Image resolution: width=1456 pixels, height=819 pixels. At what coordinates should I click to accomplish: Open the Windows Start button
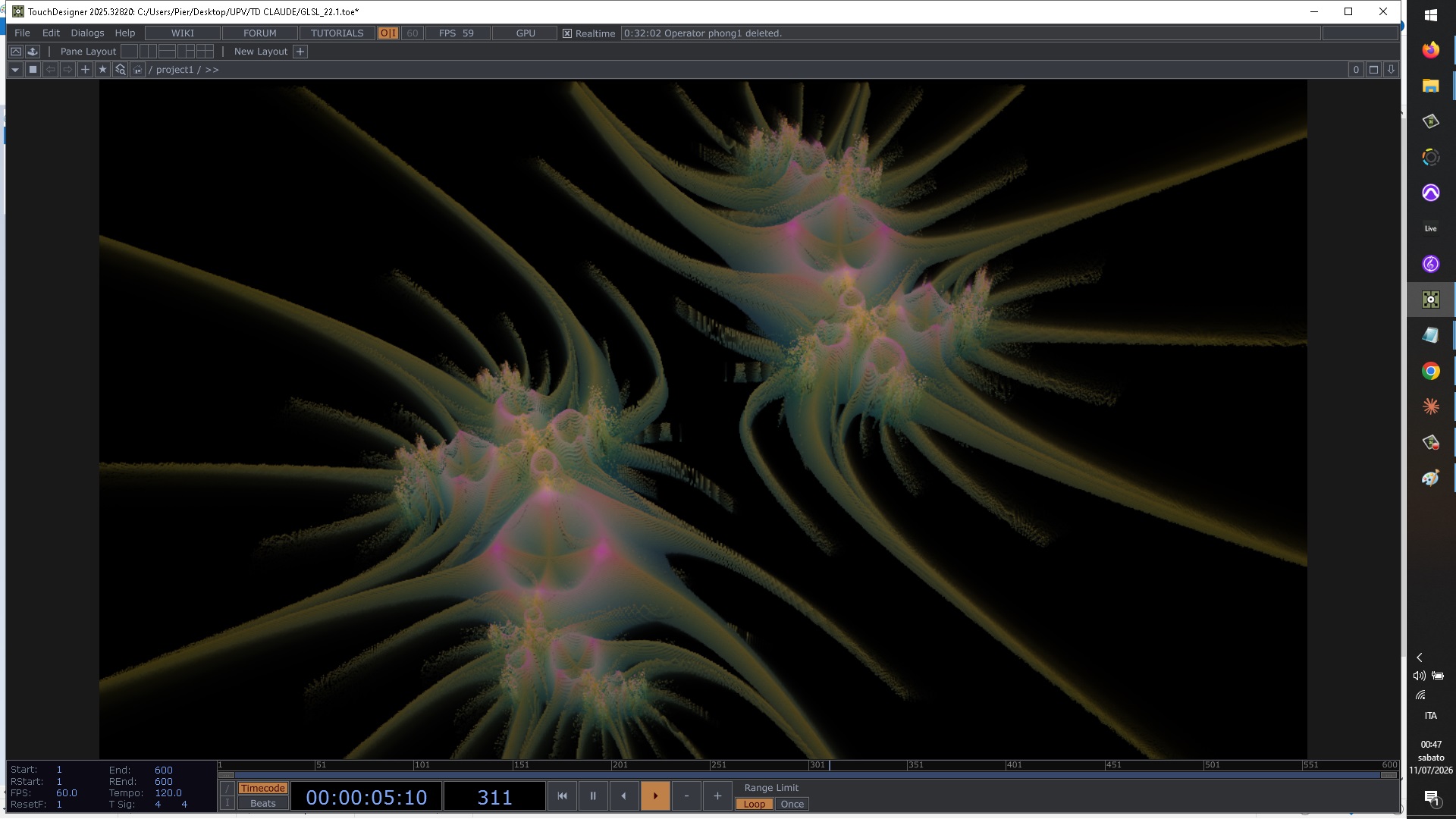coord(1431,14)
